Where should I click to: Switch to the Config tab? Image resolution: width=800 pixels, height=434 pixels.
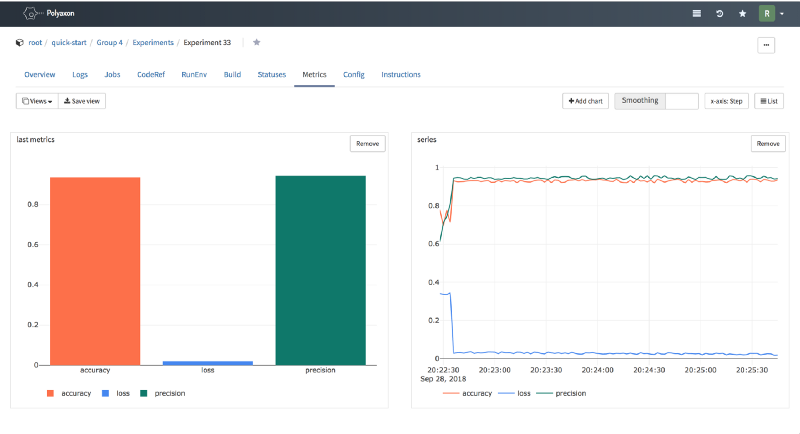tap(354, 74)
